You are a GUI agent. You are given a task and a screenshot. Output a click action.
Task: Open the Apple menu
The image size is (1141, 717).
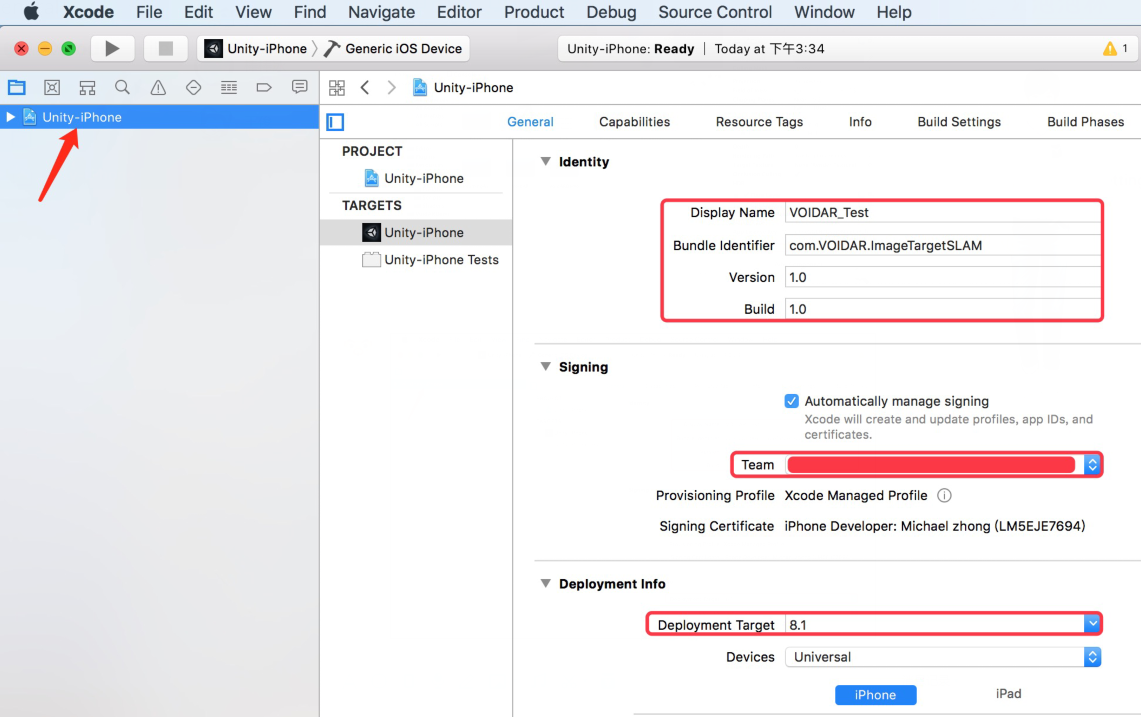[31, 12]
